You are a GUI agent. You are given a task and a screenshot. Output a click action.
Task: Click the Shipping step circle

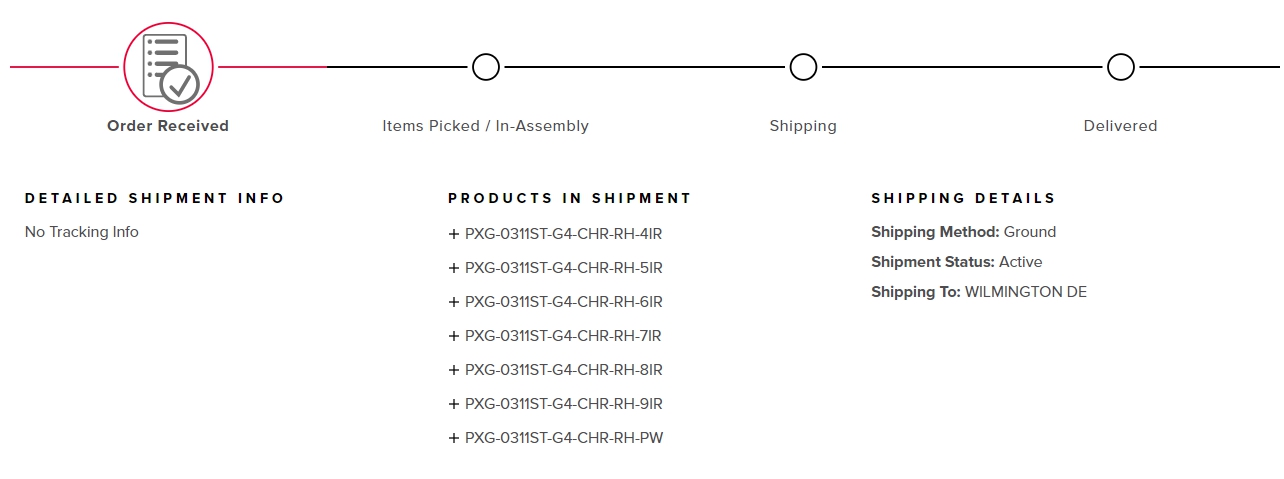point(803,67)
